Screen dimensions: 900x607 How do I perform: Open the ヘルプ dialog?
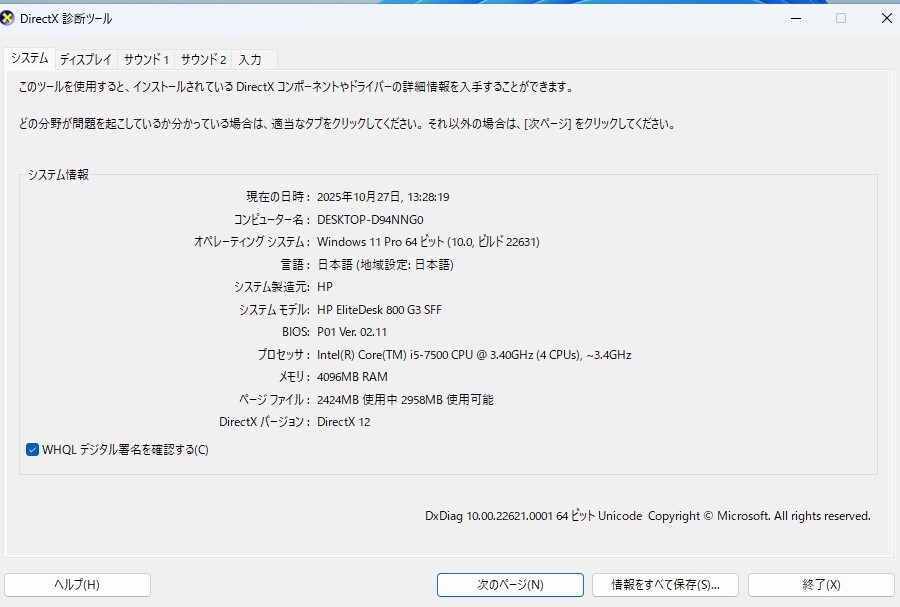pos(77,585)
